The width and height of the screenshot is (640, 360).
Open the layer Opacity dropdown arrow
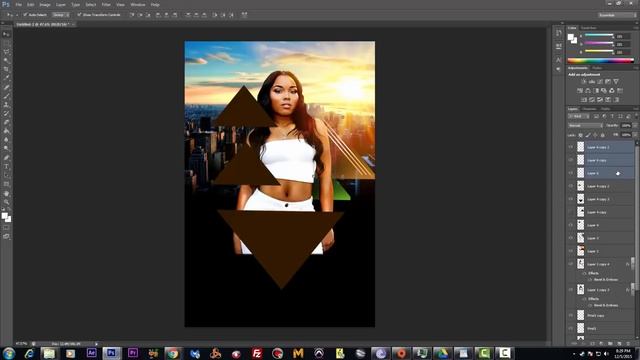pos(635,126)
